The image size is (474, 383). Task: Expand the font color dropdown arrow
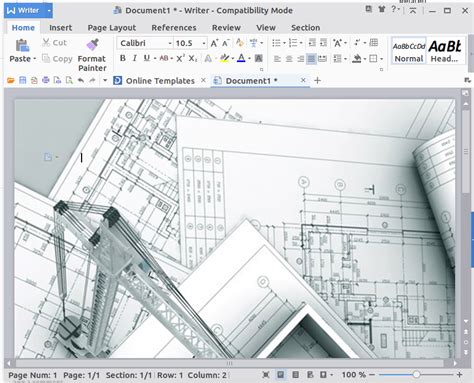pos(249,59)
